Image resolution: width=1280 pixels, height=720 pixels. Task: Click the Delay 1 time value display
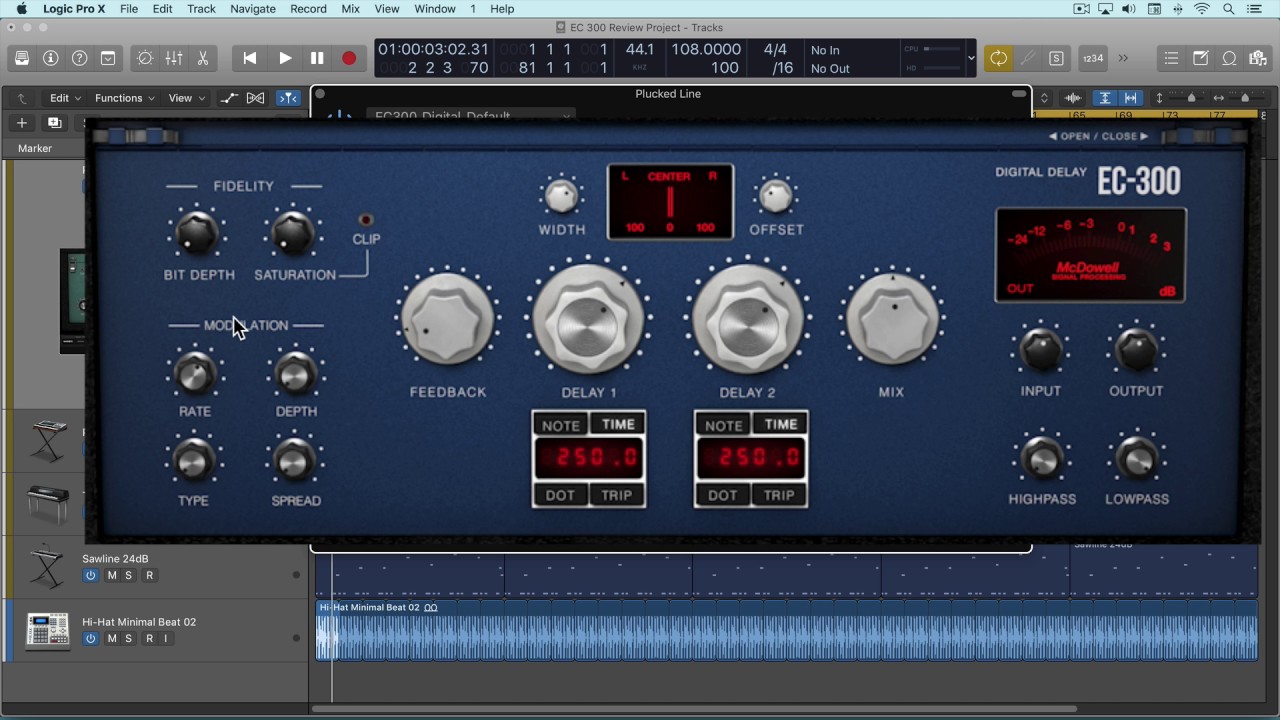pos(589,459)
